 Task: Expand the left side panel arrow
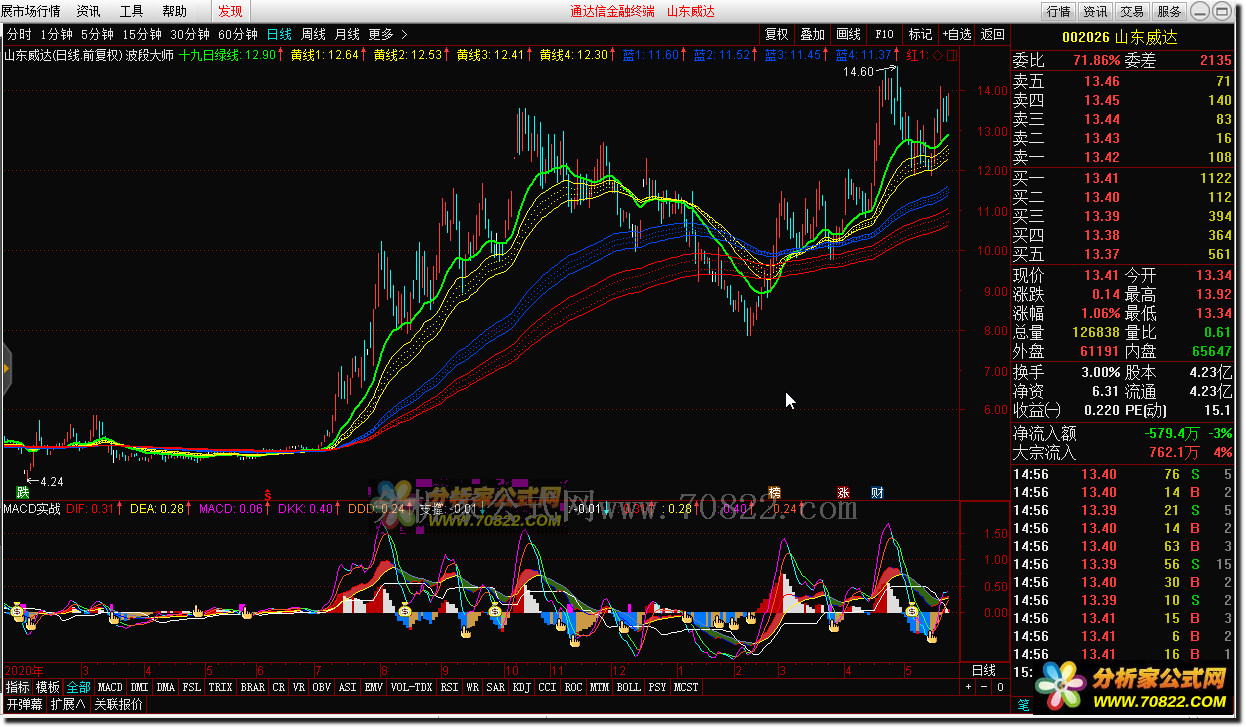(5, 368)
